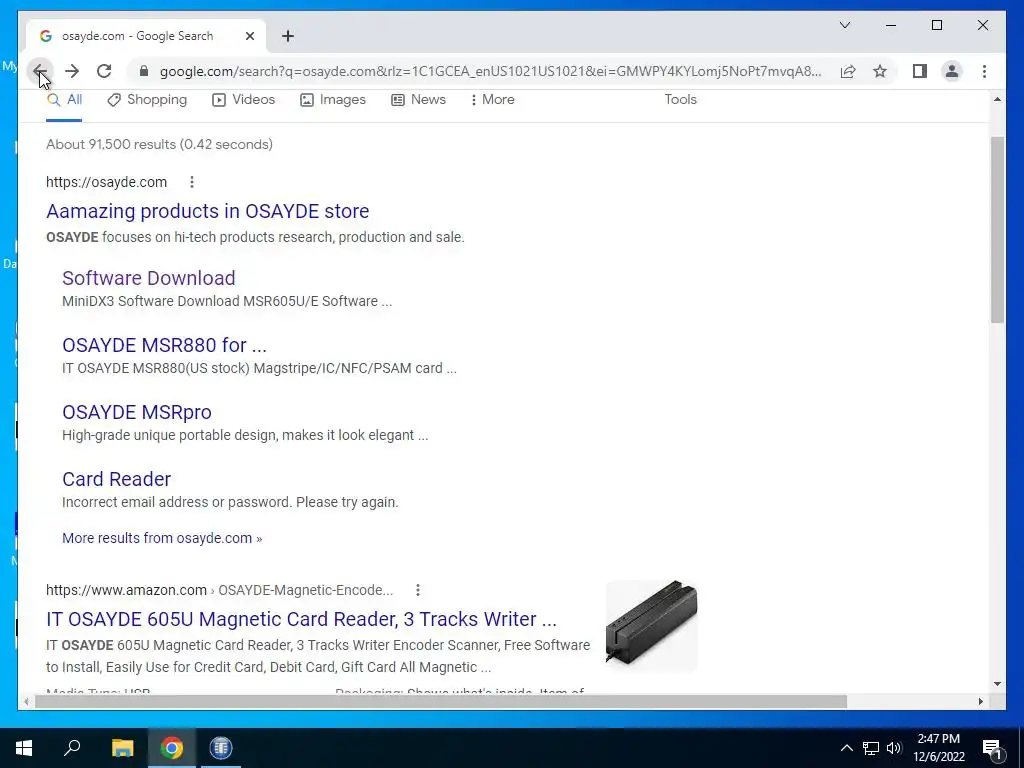Switch to Images results
The height and width of the screenshot is (768, 1024).
(x=332, y=100)
